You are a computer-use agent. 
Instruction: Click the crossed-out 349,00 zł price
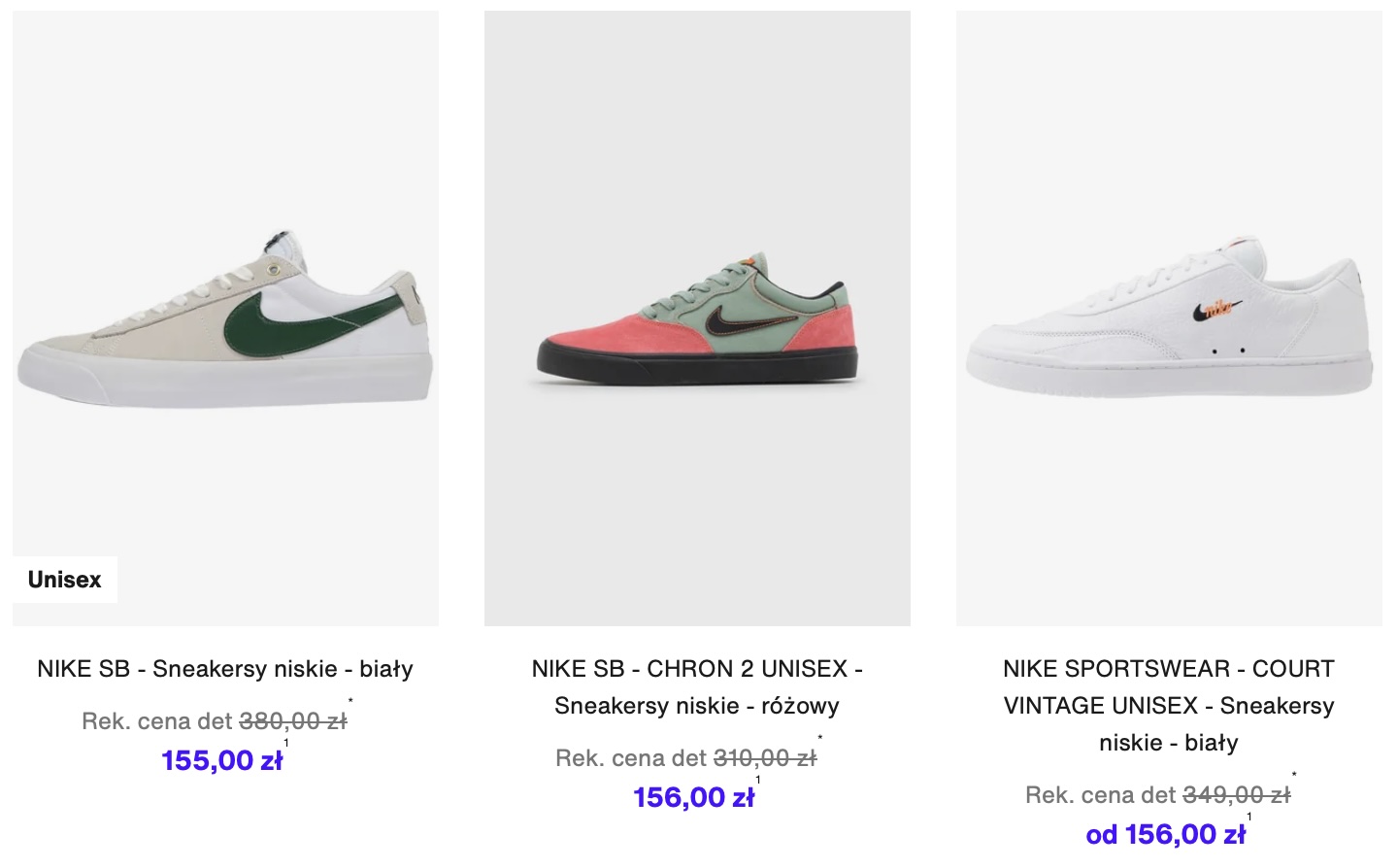tap(1237, 795)
